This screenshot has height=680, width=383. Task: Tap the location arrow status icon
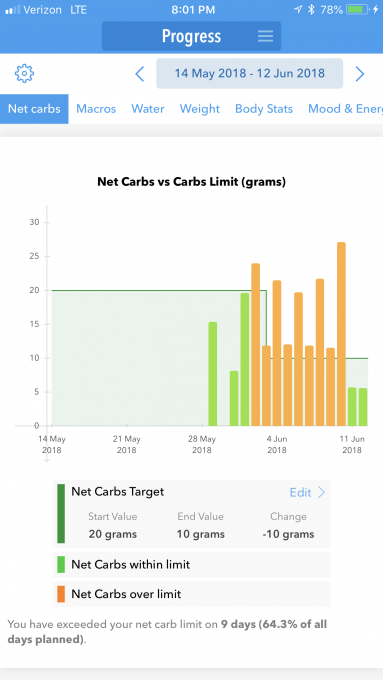(x=298, y=10)
